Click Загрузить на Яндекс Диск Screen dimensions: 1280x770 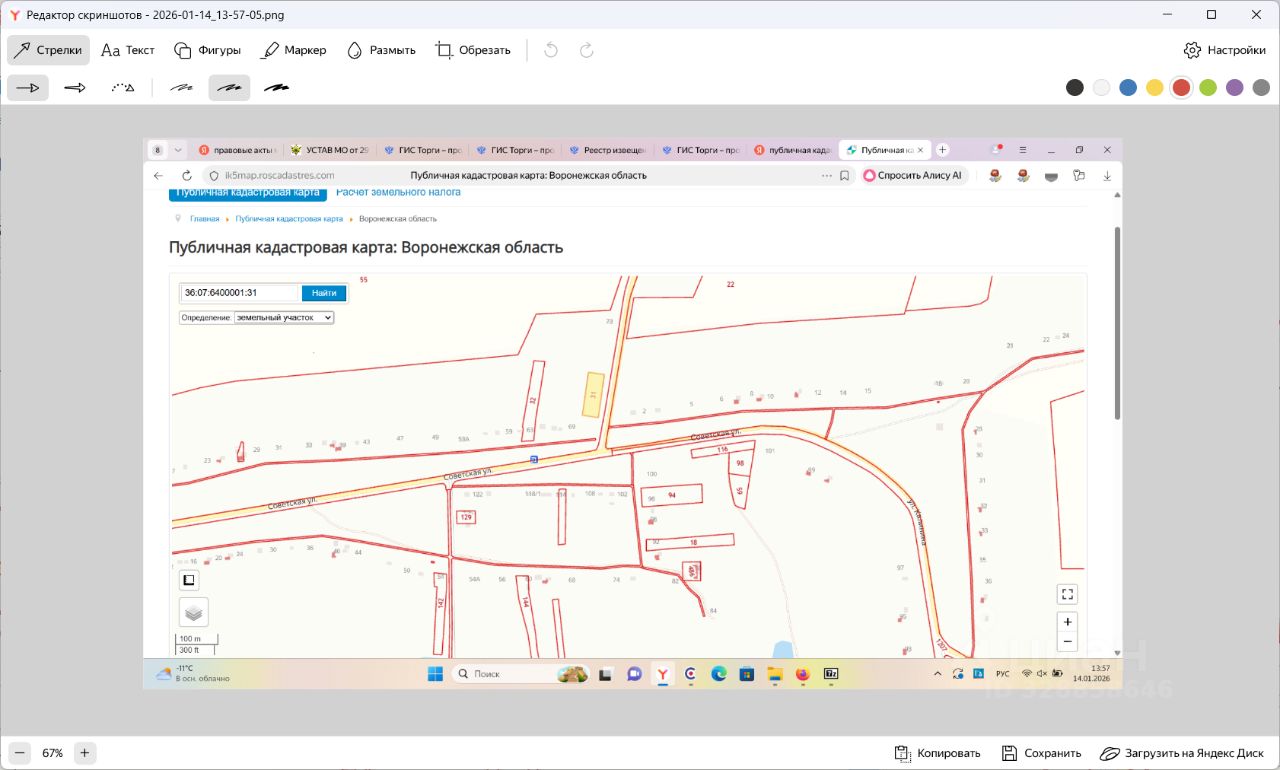point(1181,753)
